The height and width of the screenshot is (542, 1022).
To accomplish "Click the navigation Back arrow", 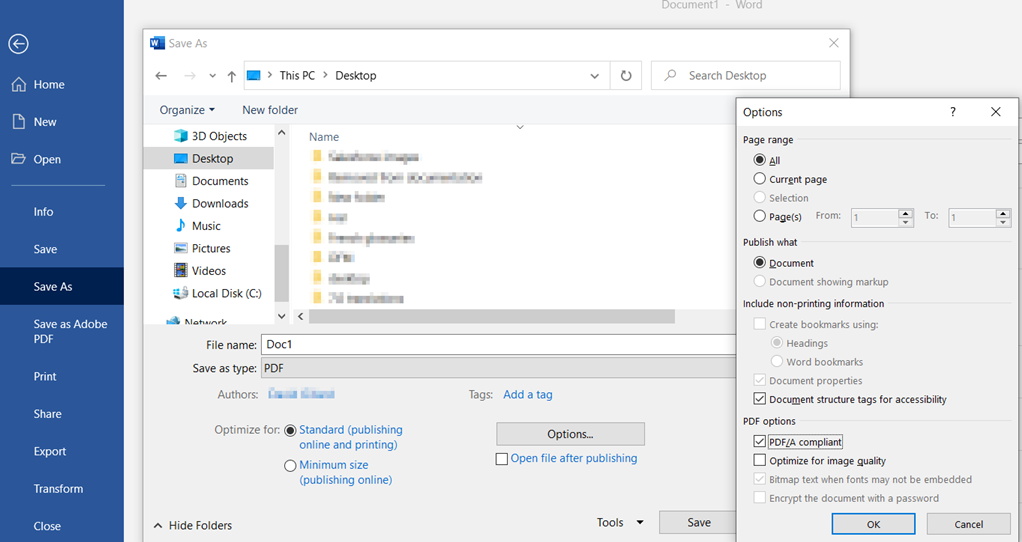I will [161, 76].
